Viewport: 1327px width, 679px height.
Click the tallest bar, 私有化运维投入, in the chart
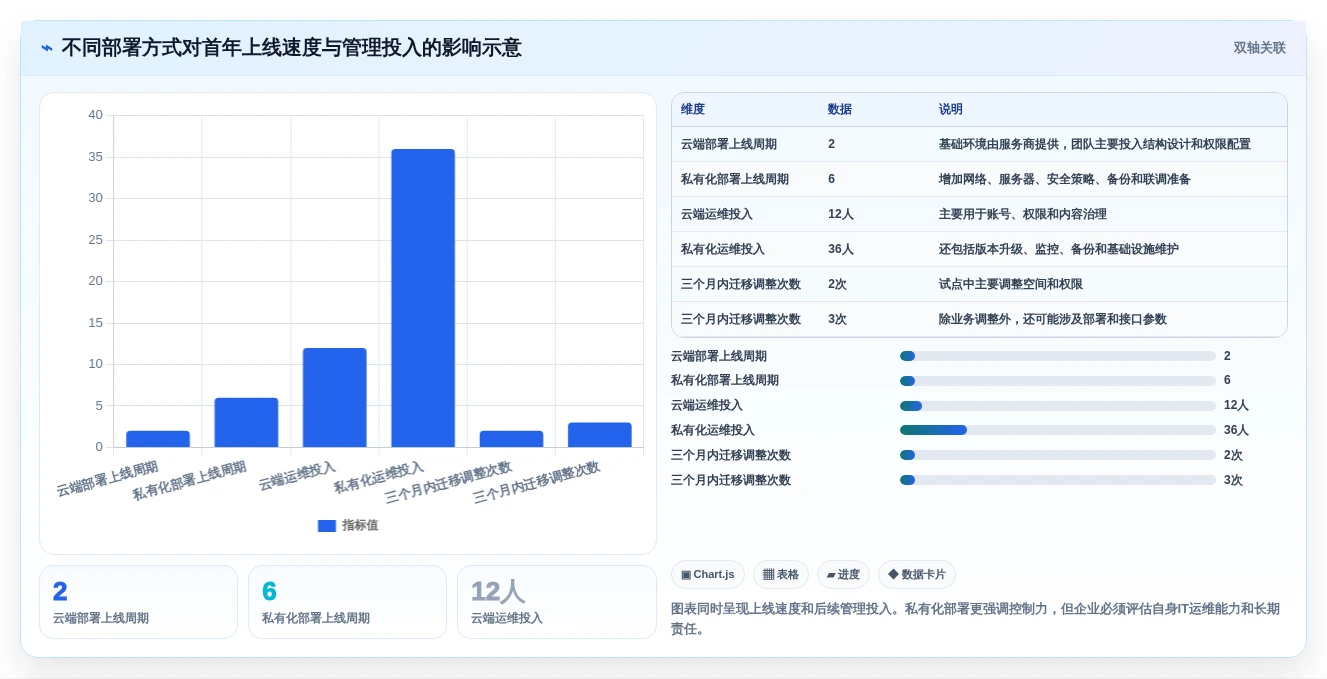423,298
